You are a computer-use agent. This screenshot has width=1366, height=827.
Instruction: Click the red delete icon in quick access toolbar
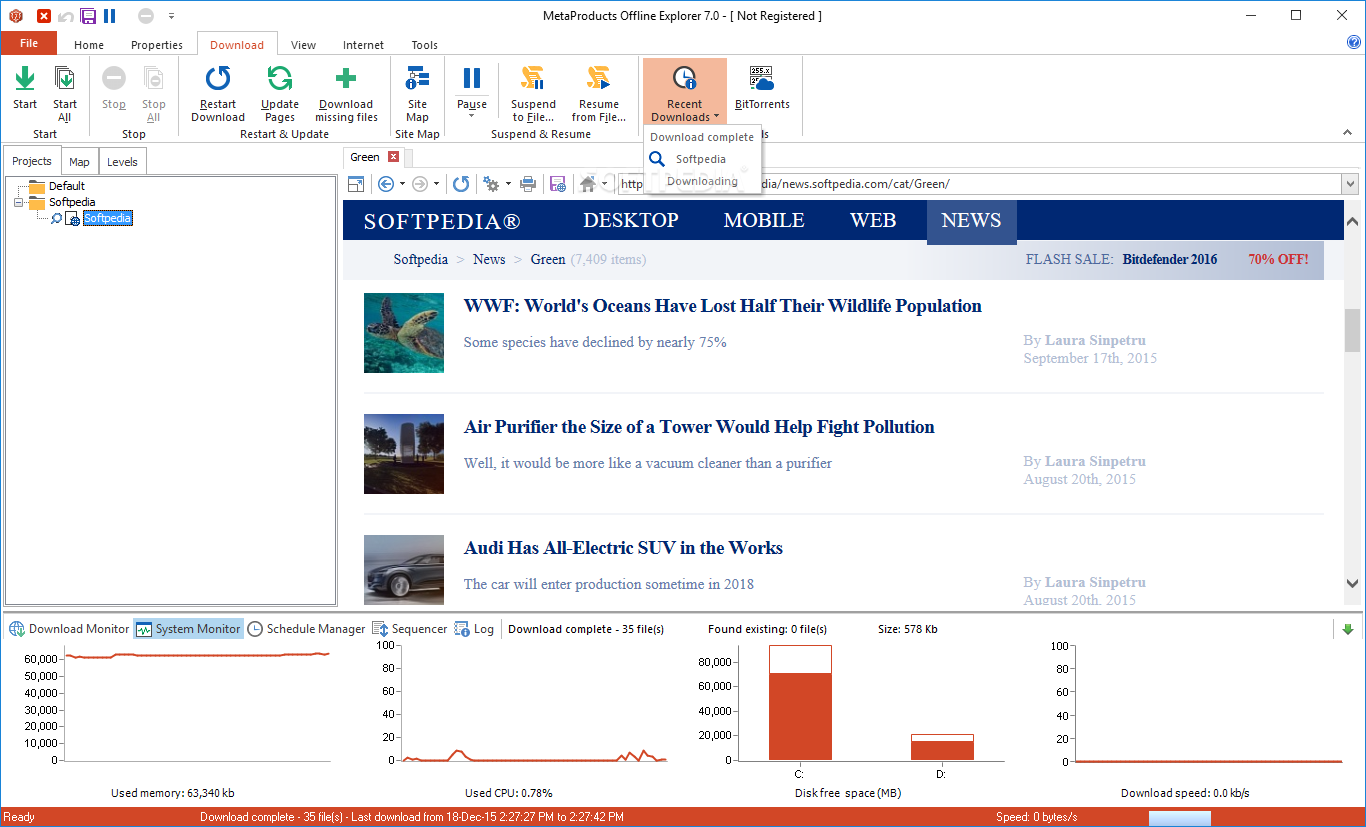click(x=44, y=16)
